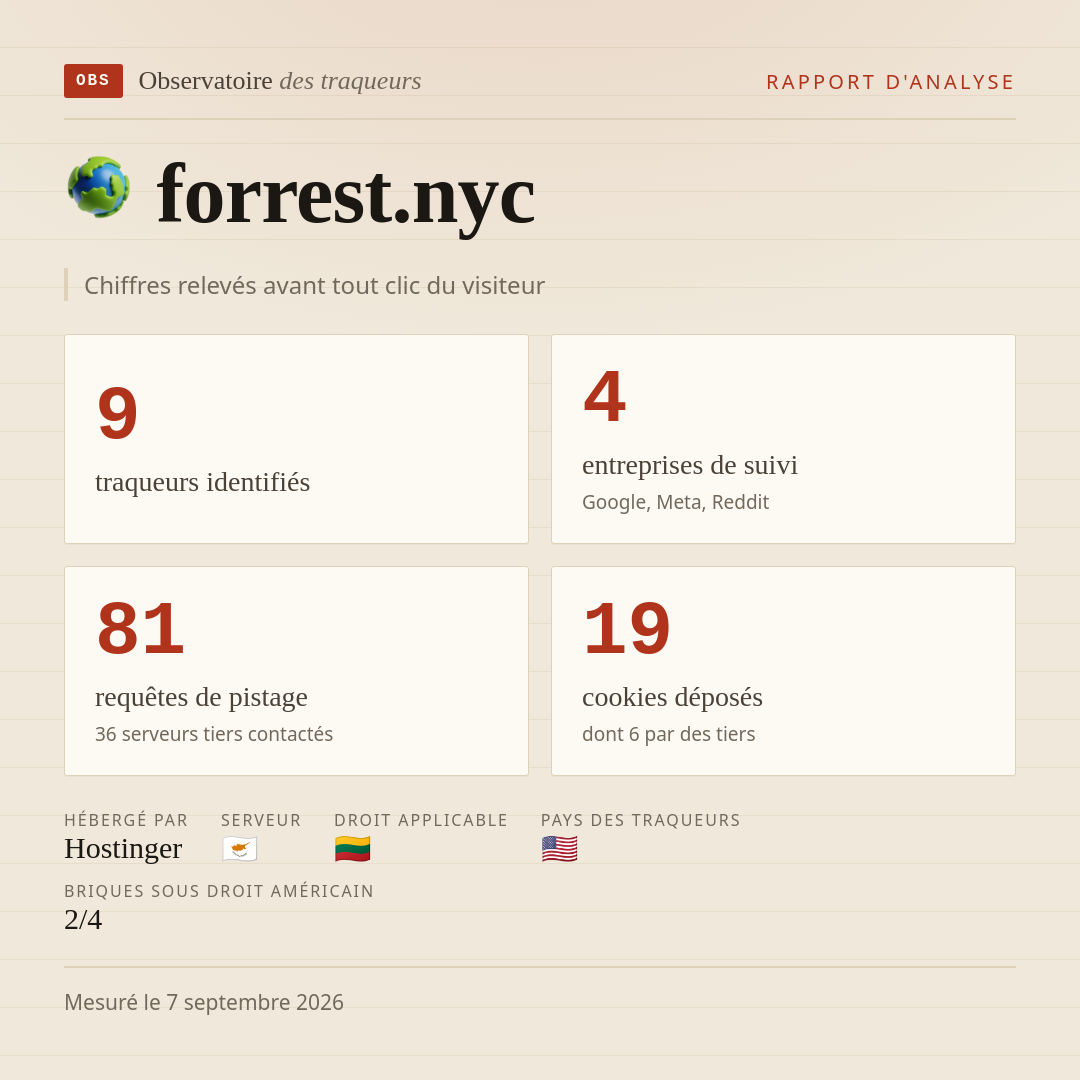Viewport: 1080px width, 1080px height.
Task: Click the host name Hostinger
Action: [123, 849]
